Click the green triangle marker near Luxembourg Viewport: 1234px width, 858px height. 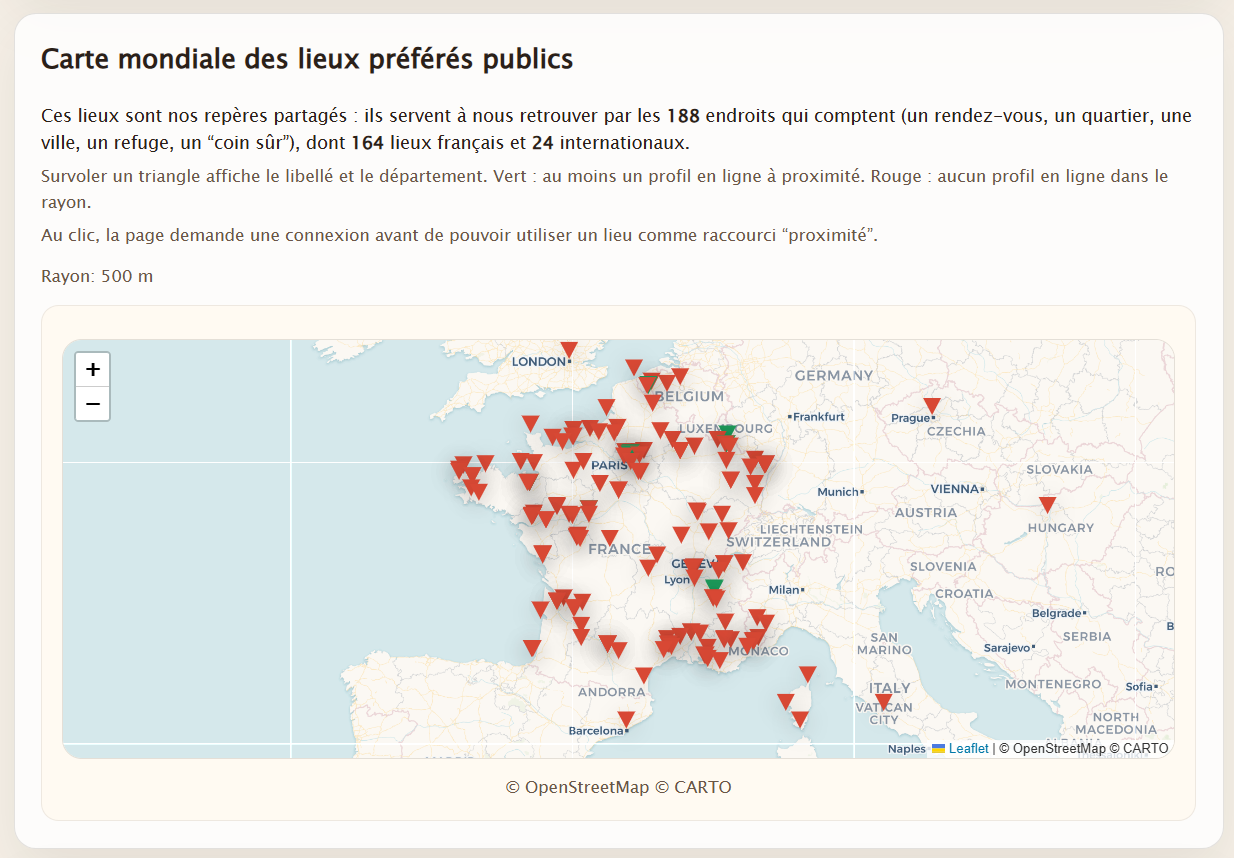(x=728, y=431)
